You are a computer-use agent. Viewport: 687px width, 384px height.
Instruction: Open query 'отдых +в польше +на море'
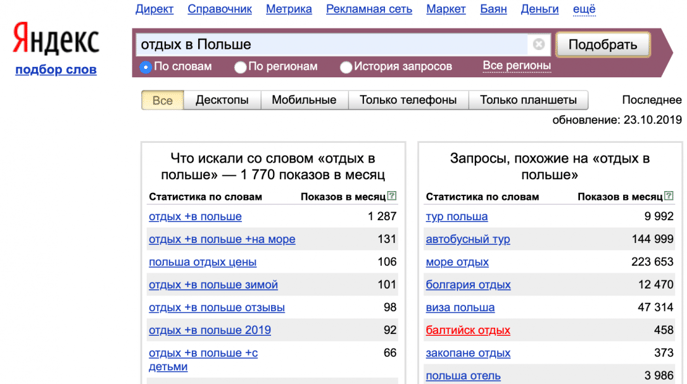pyautogui.click(x=222, y=239)
